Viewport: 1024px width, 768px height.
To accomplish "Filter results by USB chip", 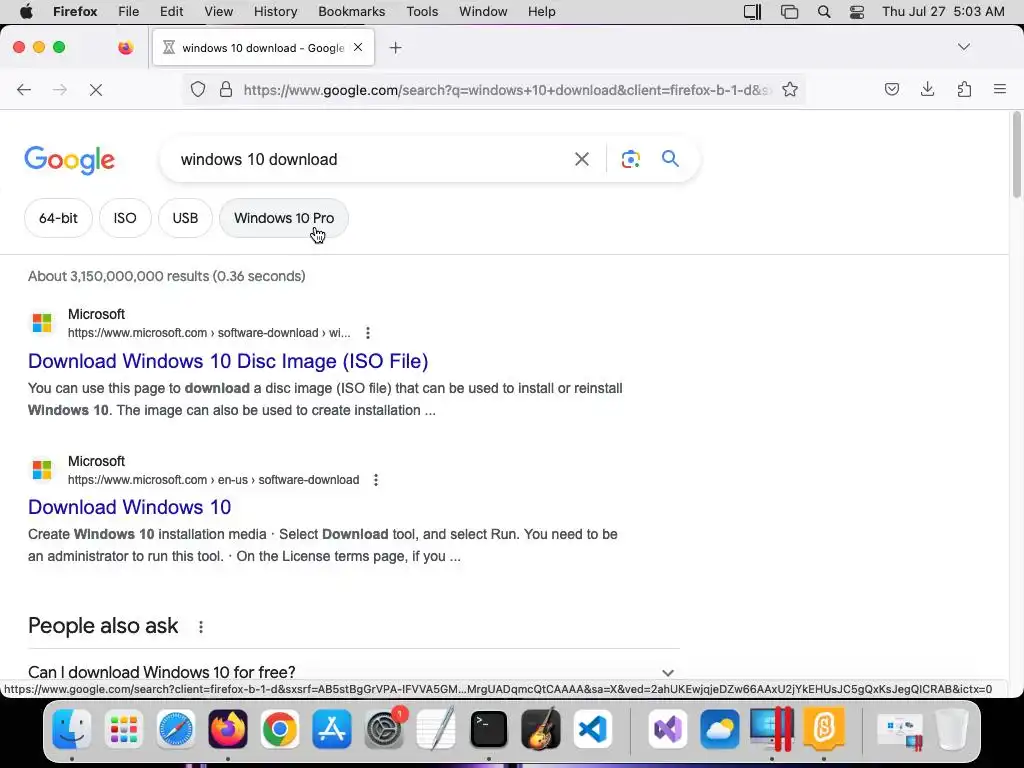I will [185, 218].
